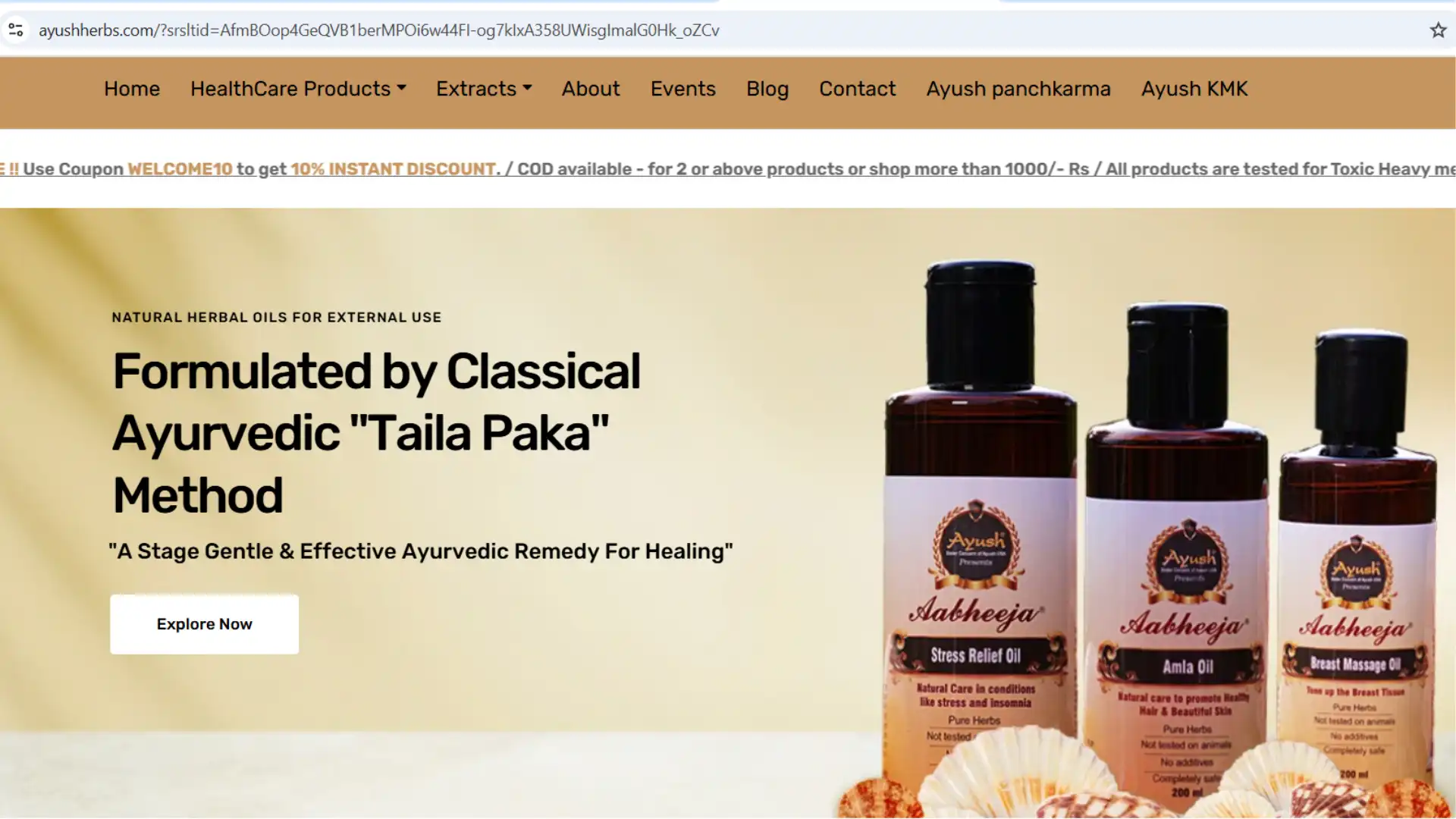Visit the Blog page
1456x819 pixels.
(767, 89)
